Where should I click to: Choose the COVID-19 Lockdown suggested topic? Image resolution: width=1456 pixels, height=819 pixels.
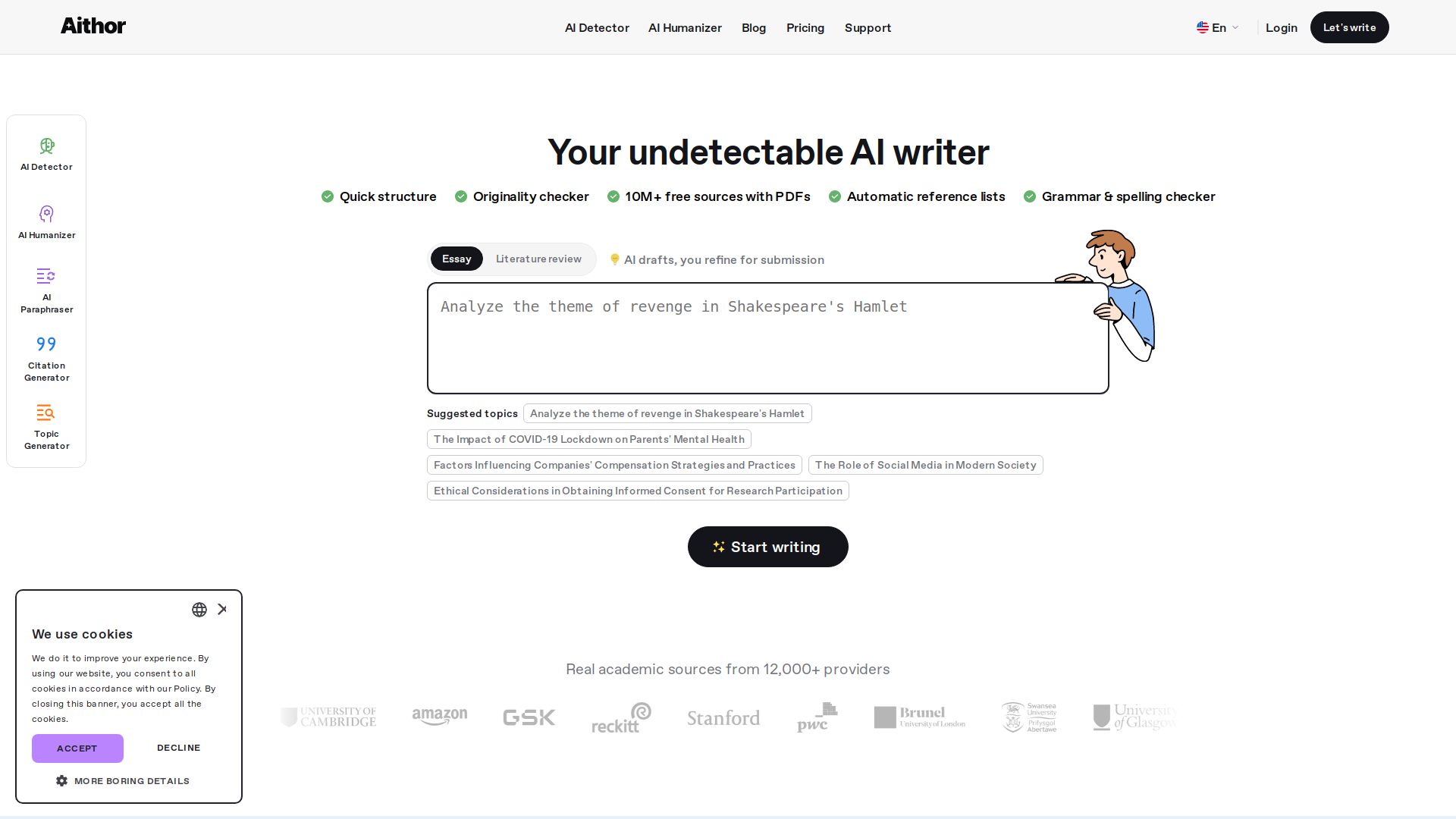[588, 440]
